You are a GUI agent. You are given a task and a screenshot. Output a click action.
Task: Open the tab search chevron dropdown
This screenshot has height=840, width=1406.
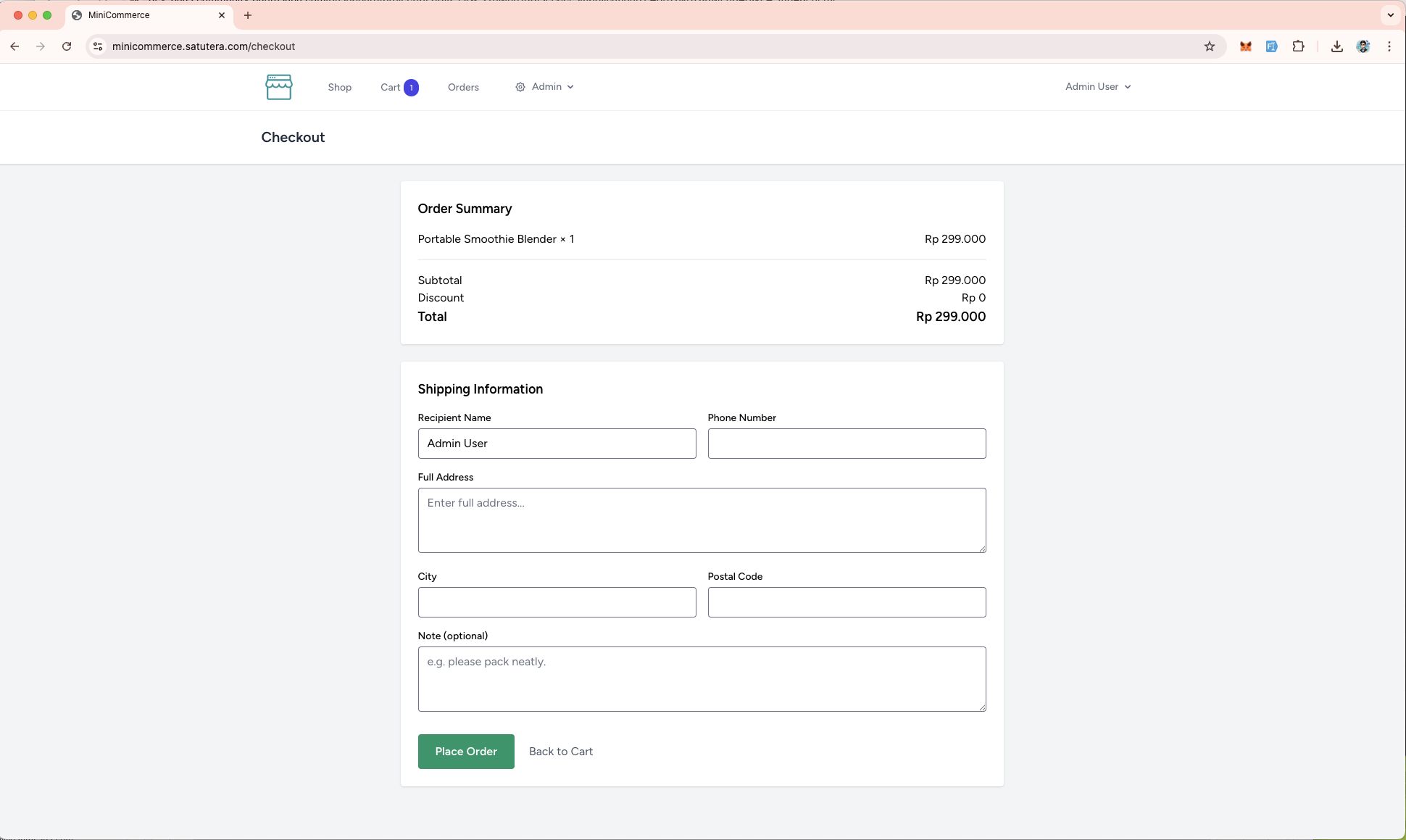tap(1390, 15)
